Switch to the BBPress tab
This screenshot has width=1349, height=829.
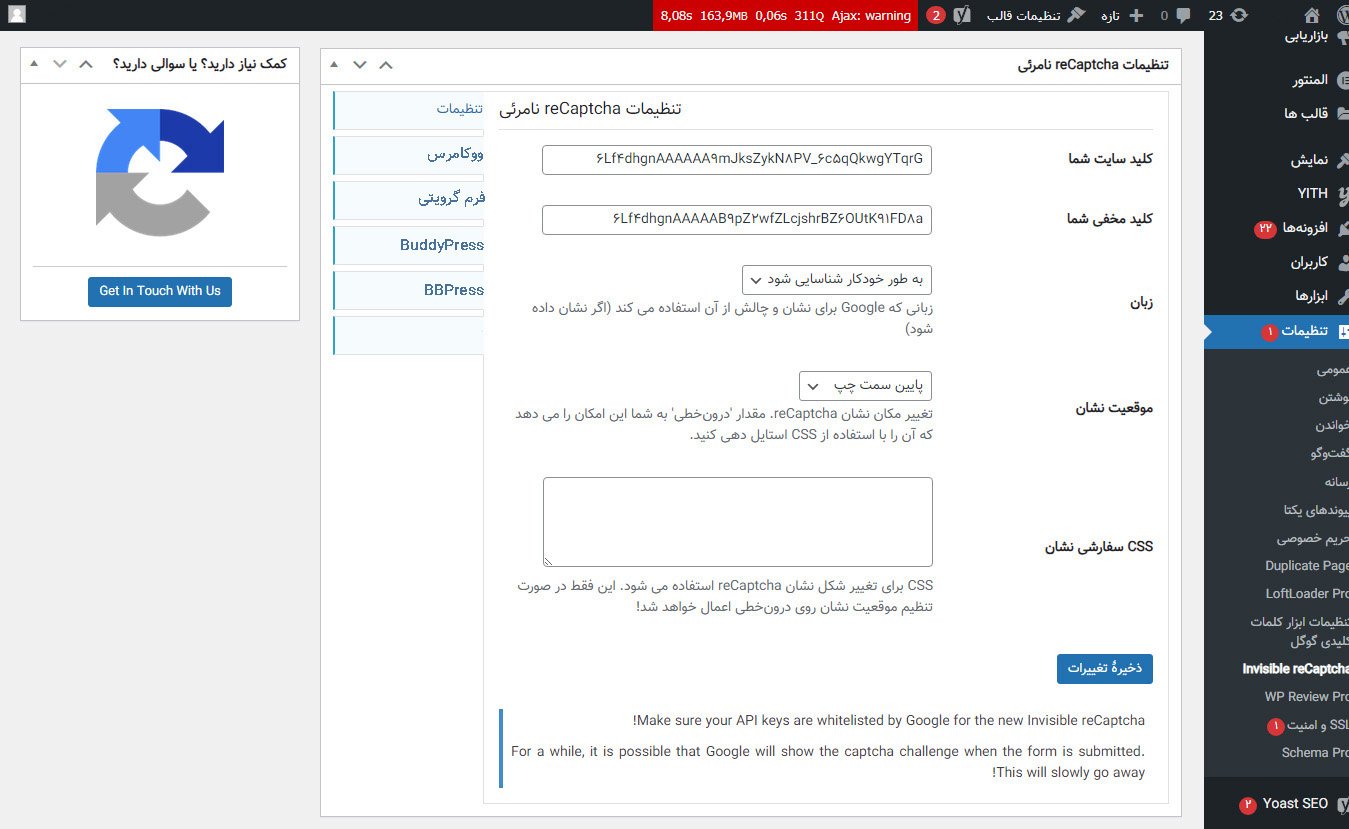pyautogui.click(x=408, y=290)
